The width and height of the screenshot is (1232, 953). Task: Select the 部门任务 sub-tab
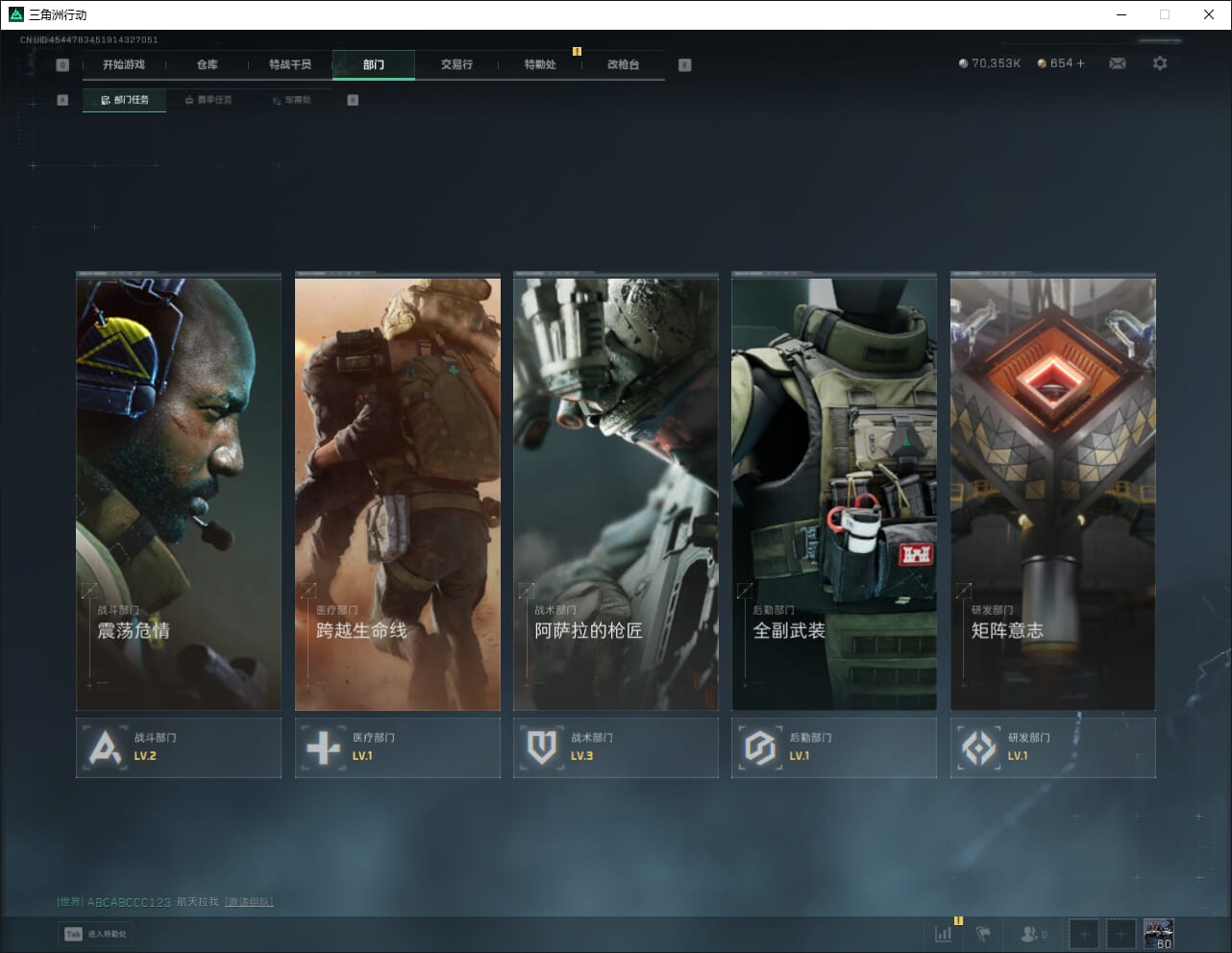pos(125,100)
